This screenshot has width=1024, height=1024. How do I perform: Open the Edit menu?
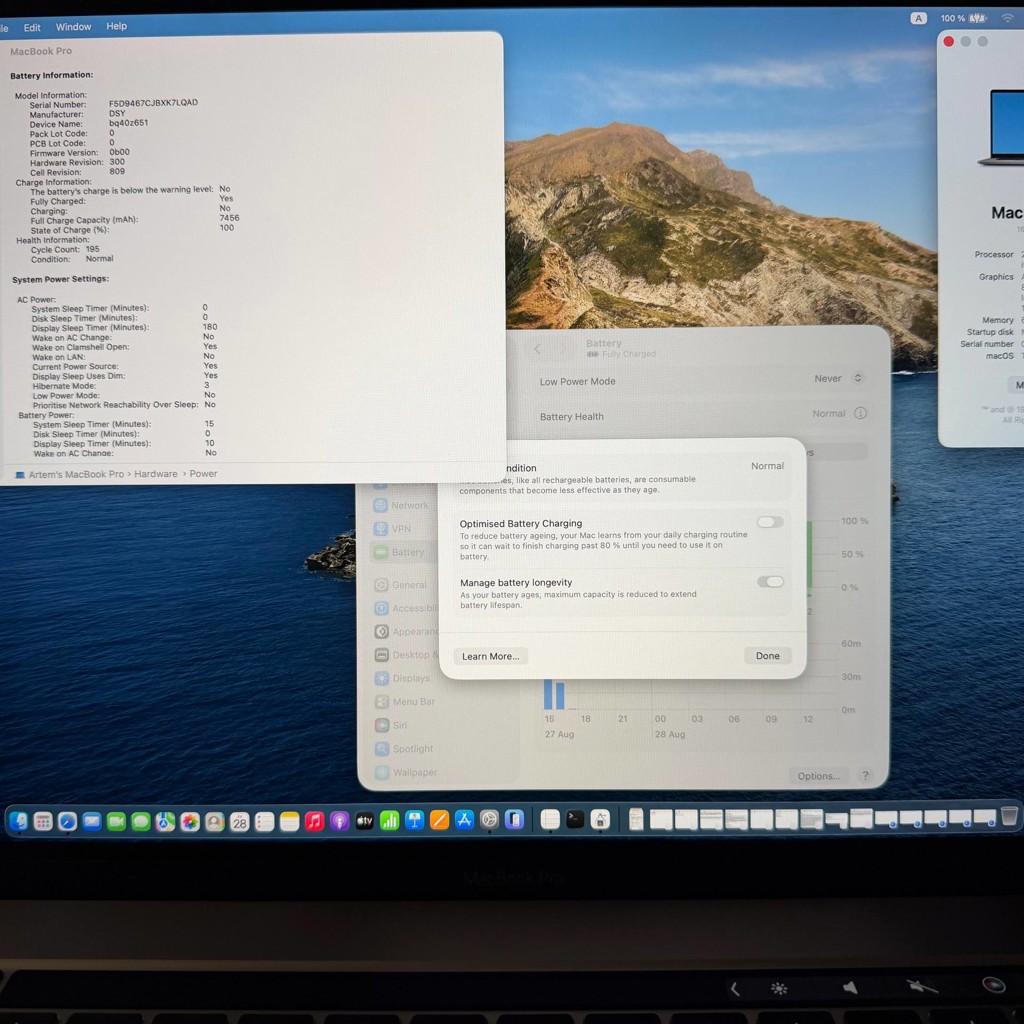coord(32,27)
